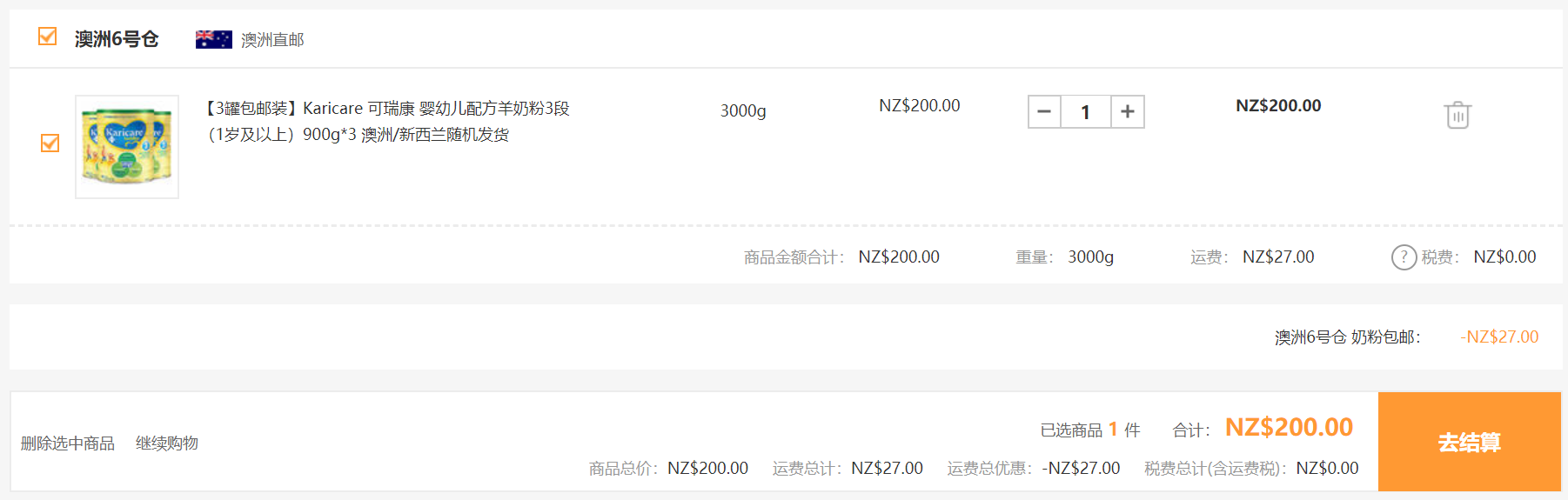The width and height of the screenshot is (1568, 500).
Task: Click the orange 合计 total NZ$200.00
Action: tap(1289, 427)
